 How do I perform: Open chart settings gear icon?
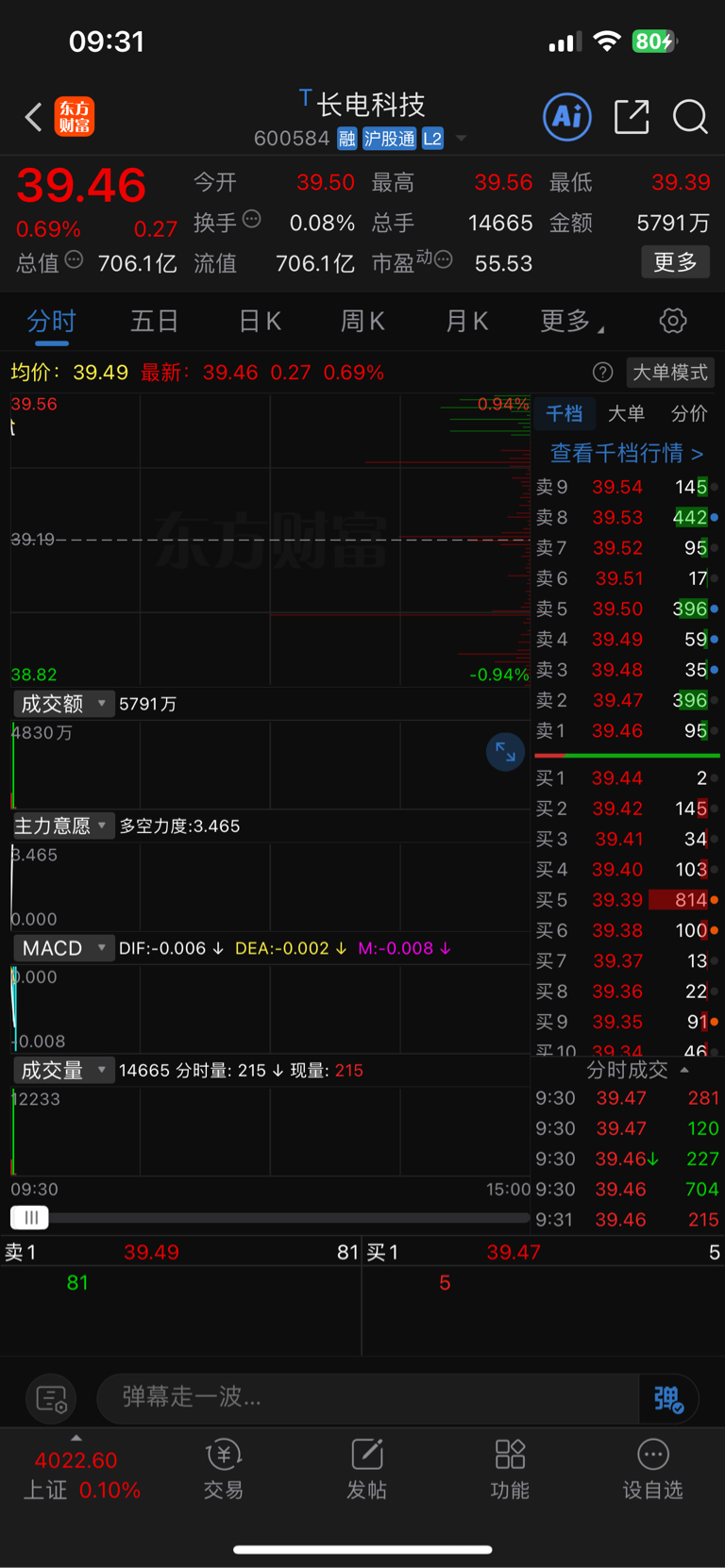coord(673,321)
